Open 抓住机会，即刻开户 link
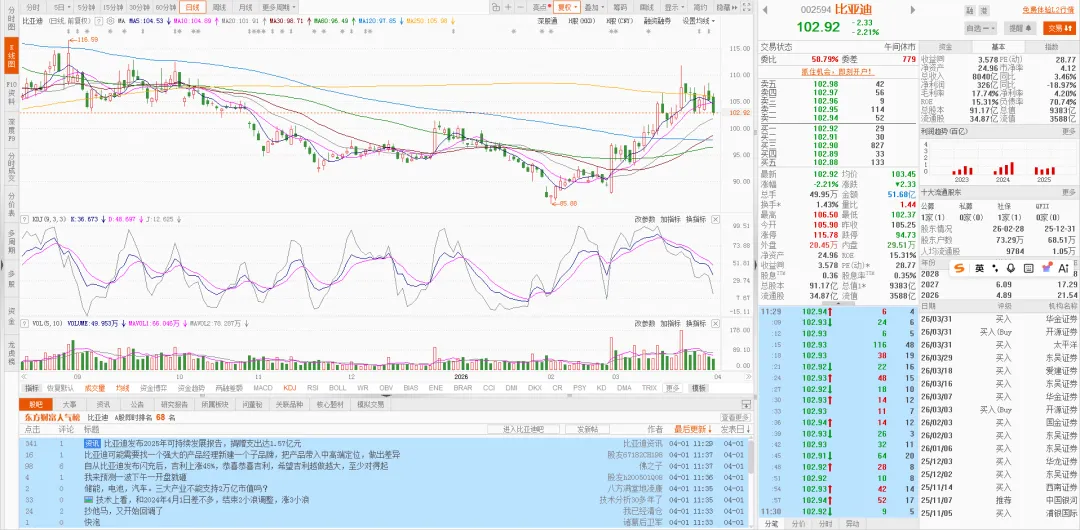Viewport: 1080px width, 530px height. coord(836,71)
